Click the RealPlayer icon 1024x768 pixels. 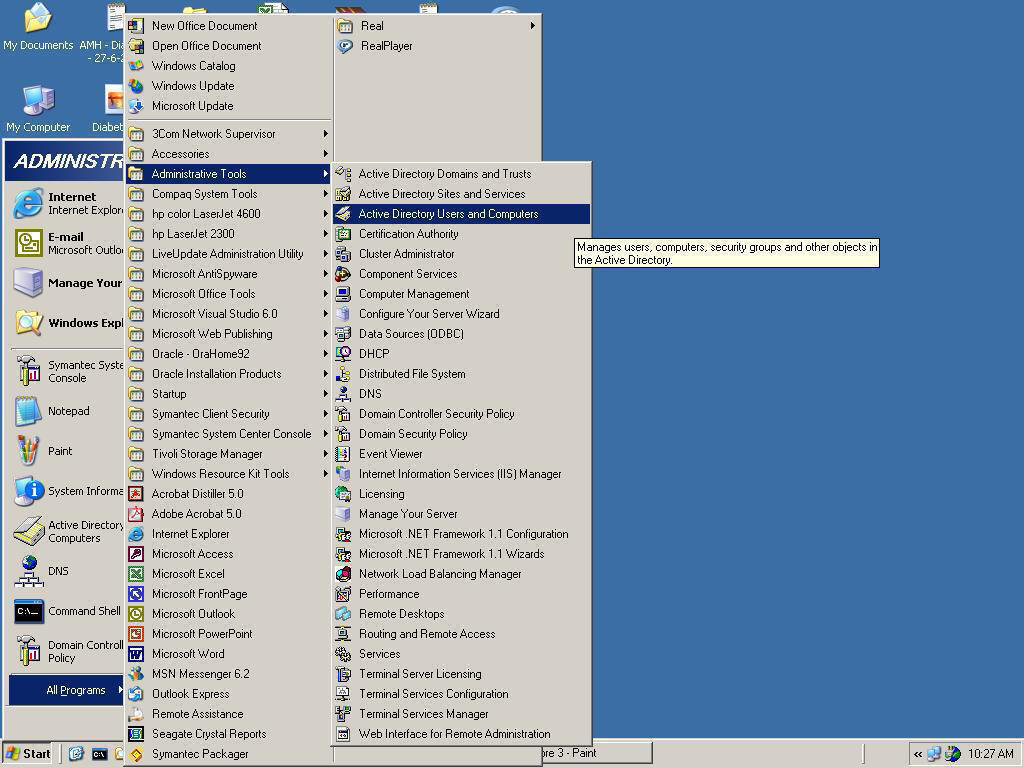pos(345,46)
